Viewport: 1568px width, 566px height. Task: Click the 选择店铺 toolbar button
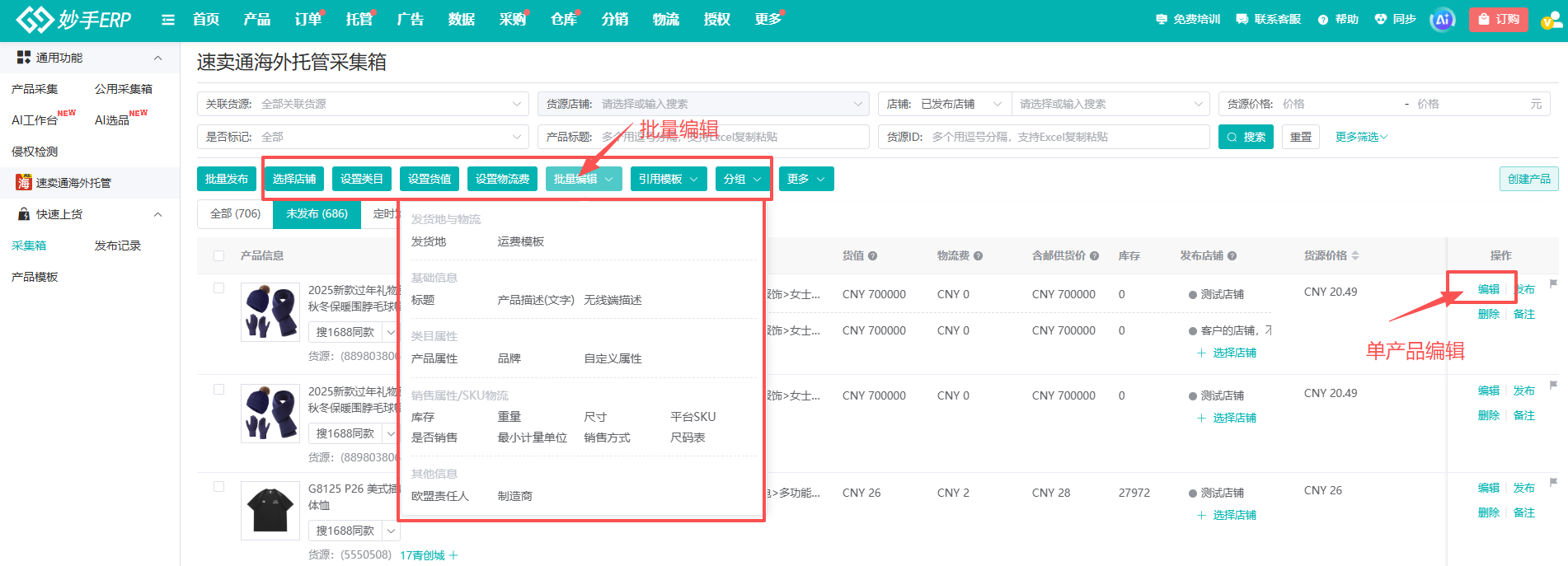click(294, 179)
